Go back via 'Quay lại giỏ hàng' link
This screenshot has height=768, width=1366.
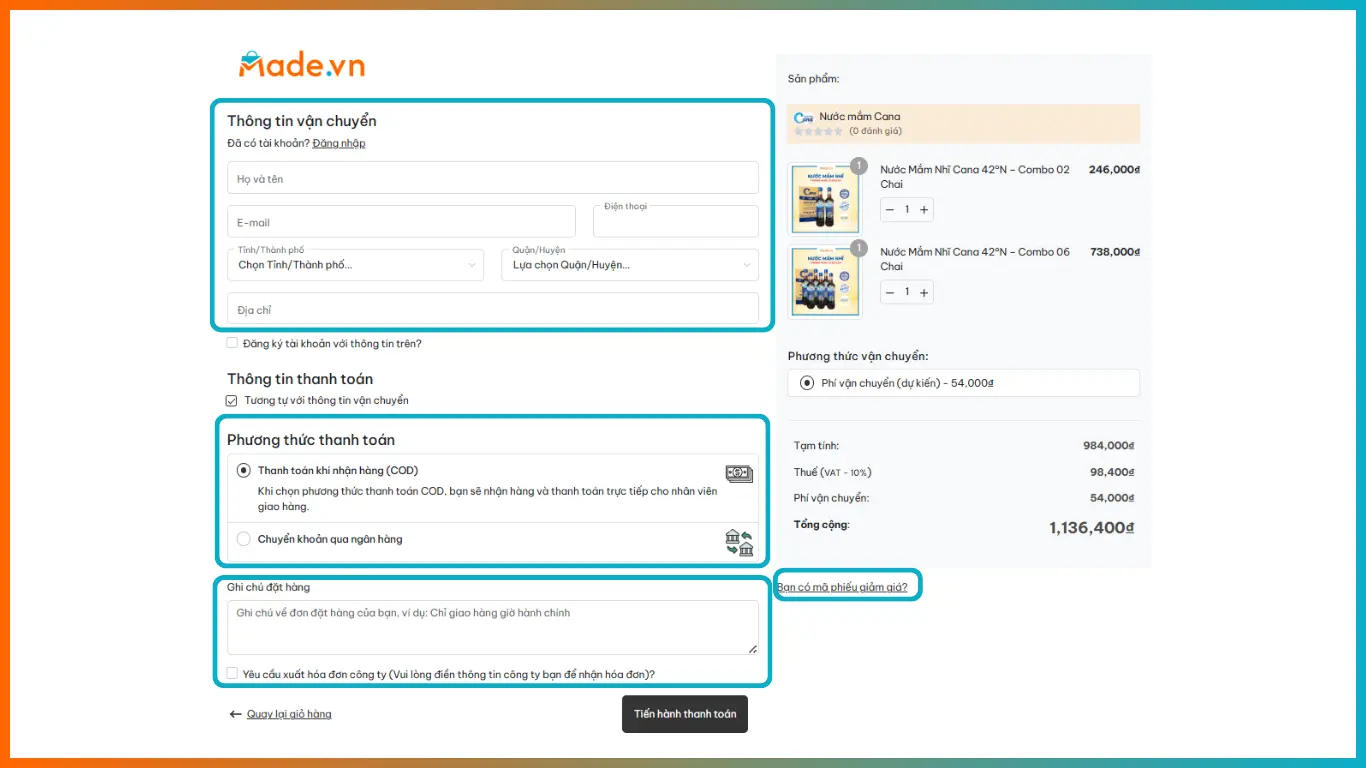pos(289,714)
